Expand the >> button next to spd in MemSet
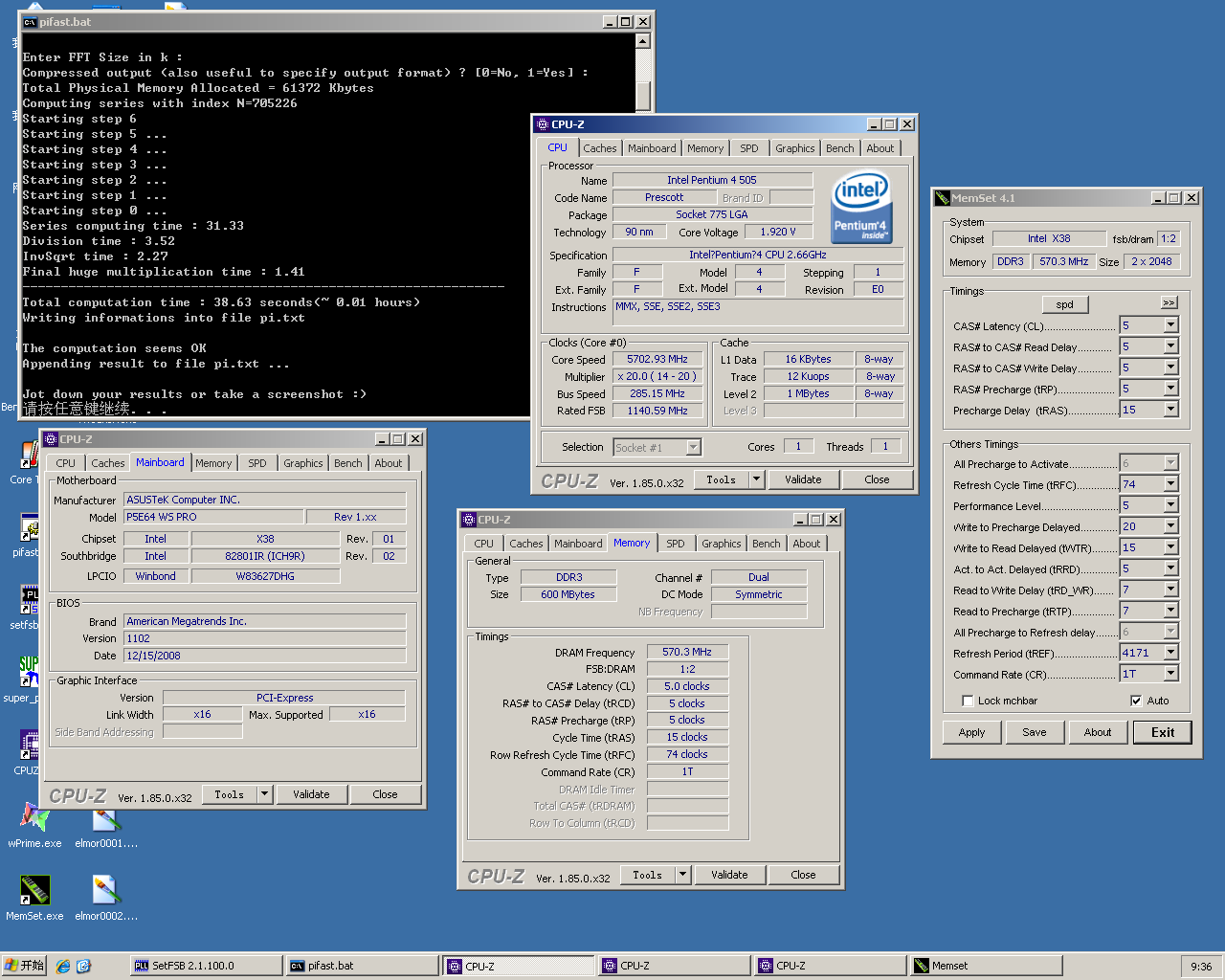Image resolution: width=1225 pixels, height=980 pixels. point(1169,302)
